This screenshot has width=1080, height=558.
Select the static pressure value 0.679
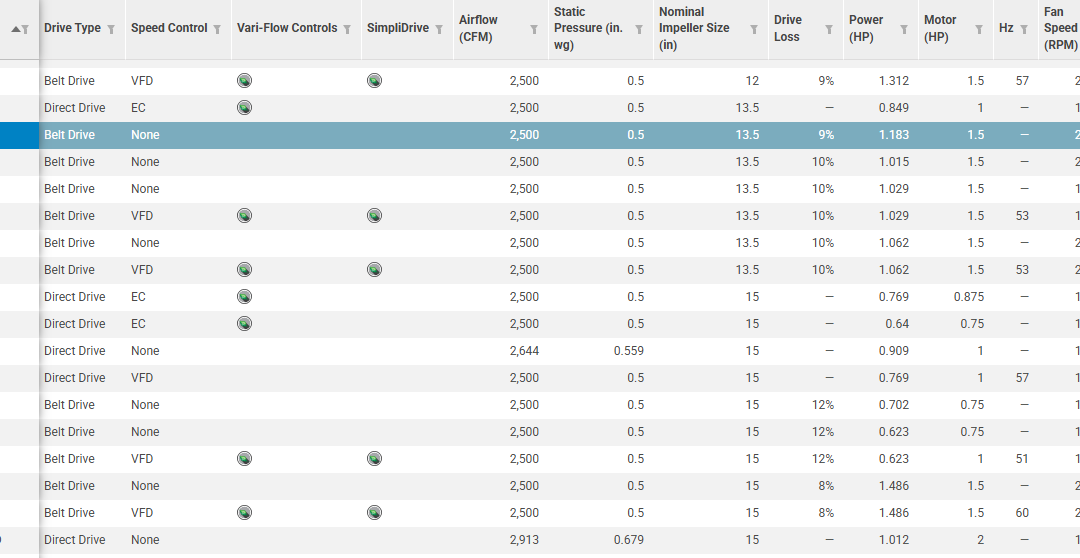629,539
